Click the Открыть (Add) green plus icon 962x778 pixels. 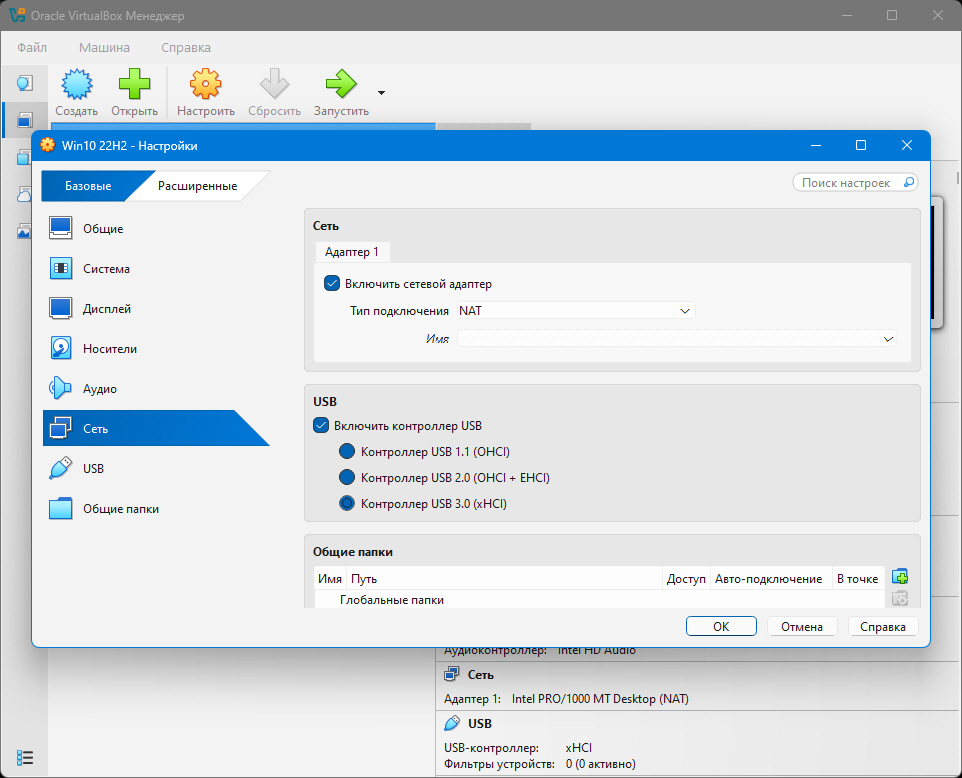click(134, 84)
